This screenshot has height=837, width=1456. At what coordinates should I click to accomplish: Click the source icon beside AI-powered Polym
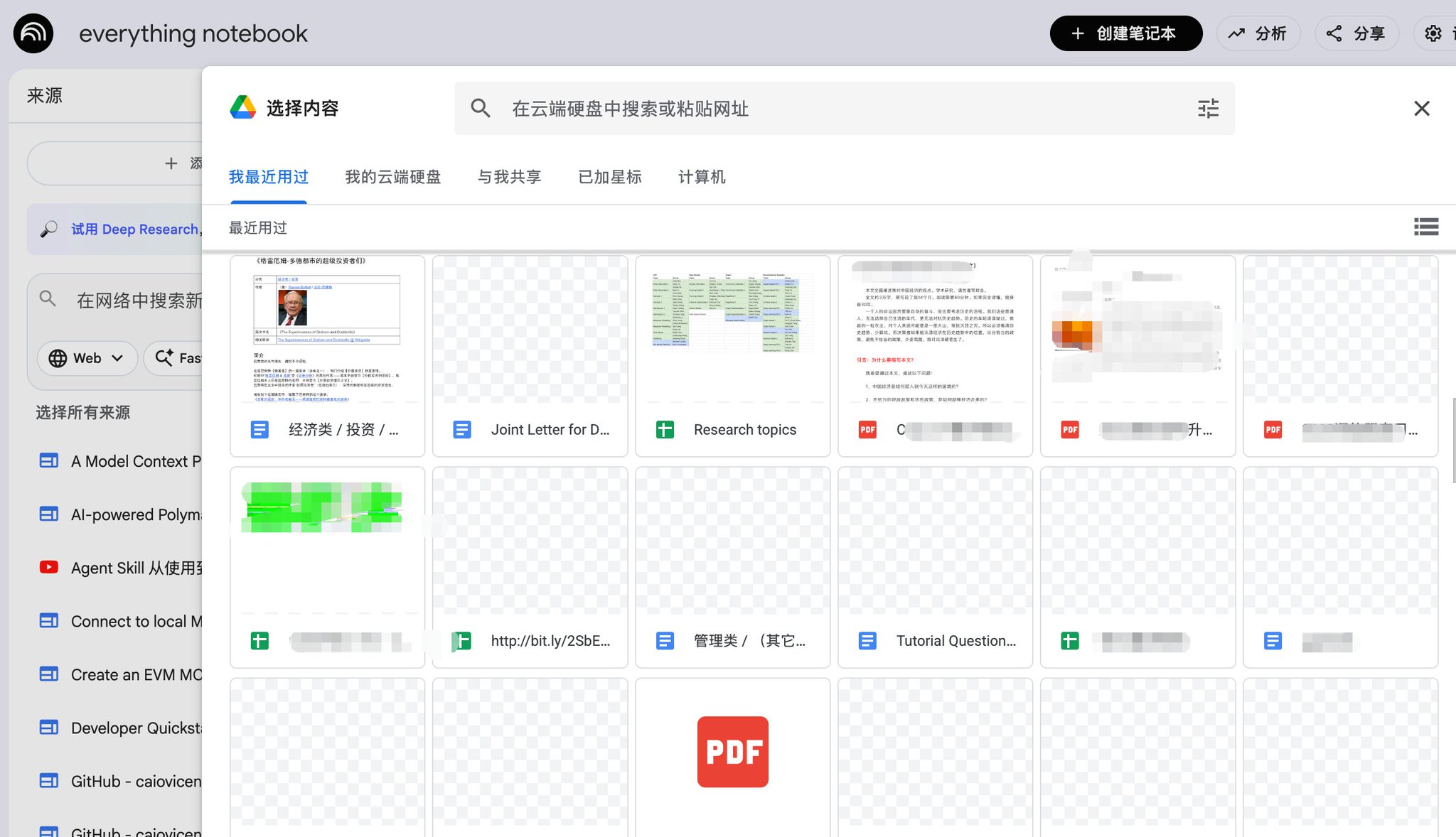coord(48,514)
